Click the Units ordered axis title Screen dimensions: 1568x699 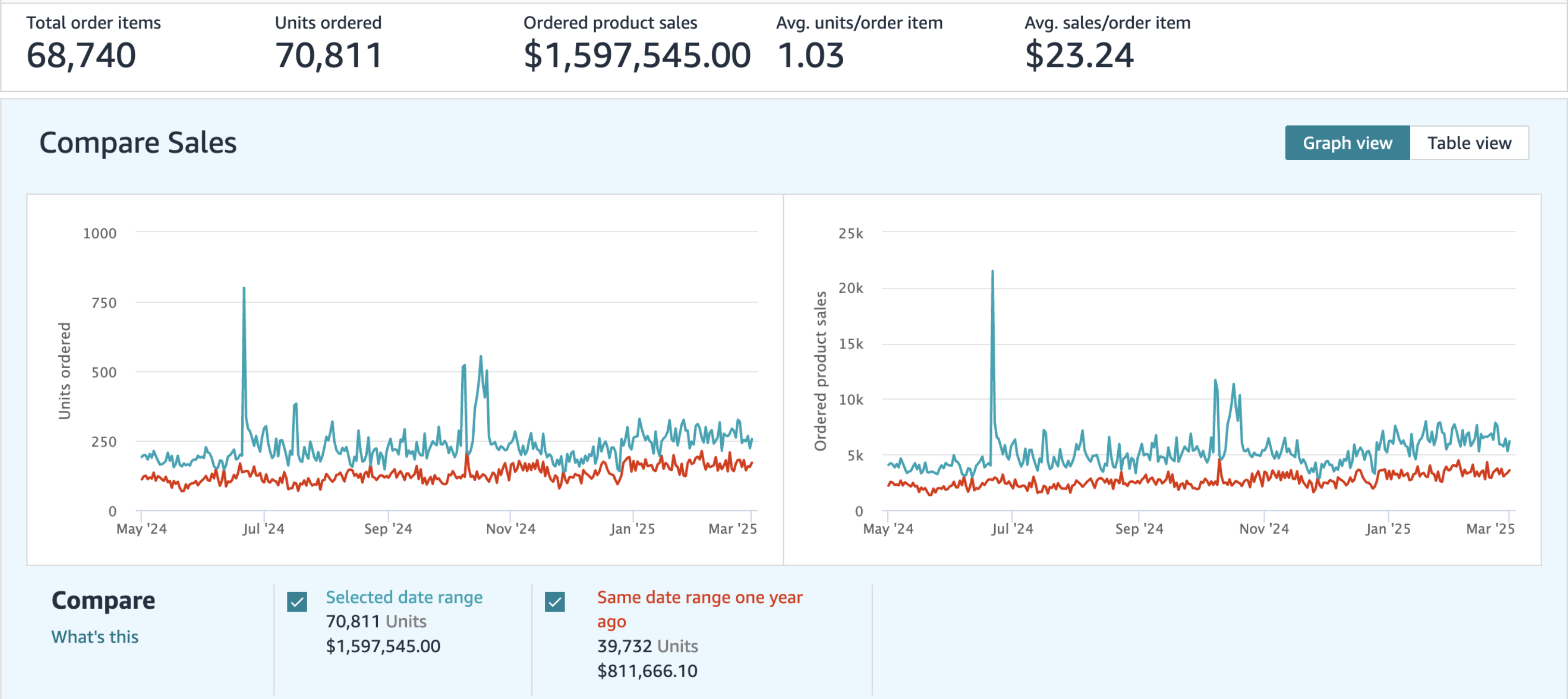[x=64, y=370]
